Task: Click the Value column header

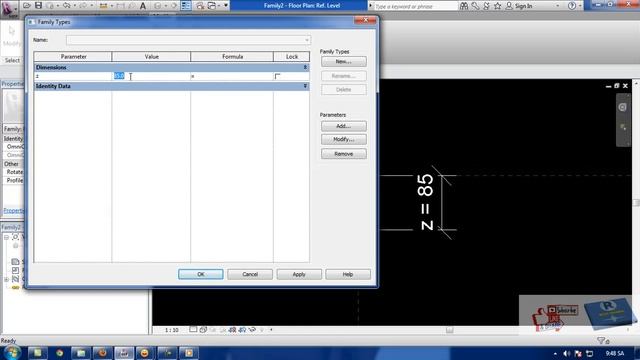Action: (x=151, y=57)
